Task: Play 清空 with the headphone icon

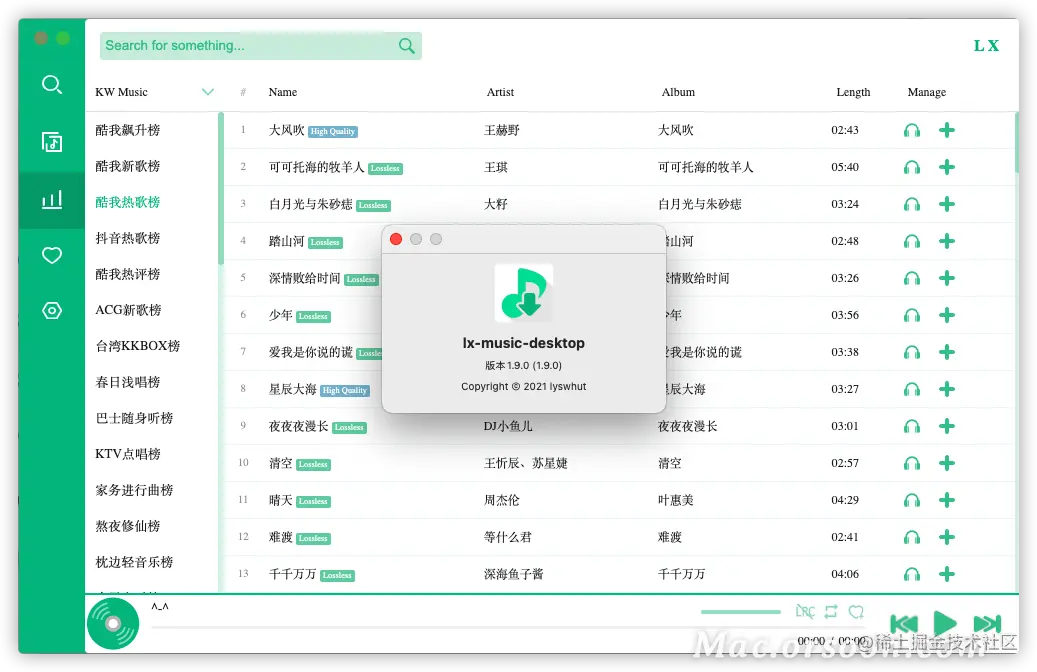Action: (x=912, y=464)
